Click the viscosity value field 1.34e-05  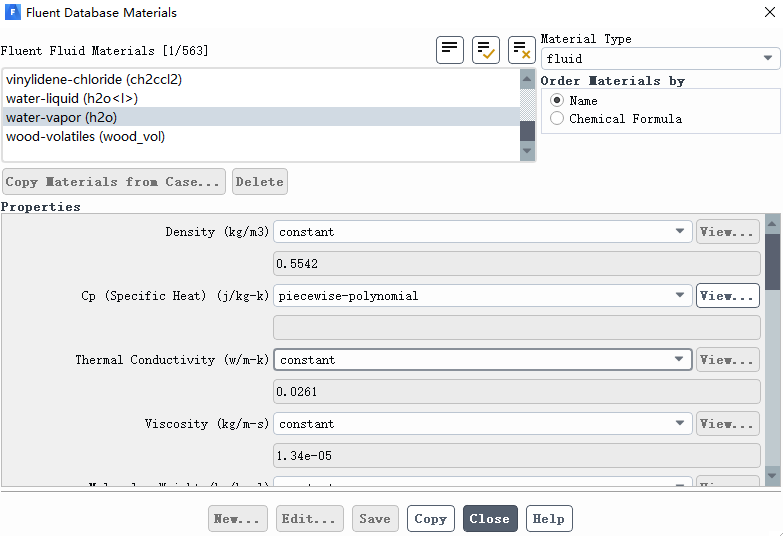pos(516,456)
